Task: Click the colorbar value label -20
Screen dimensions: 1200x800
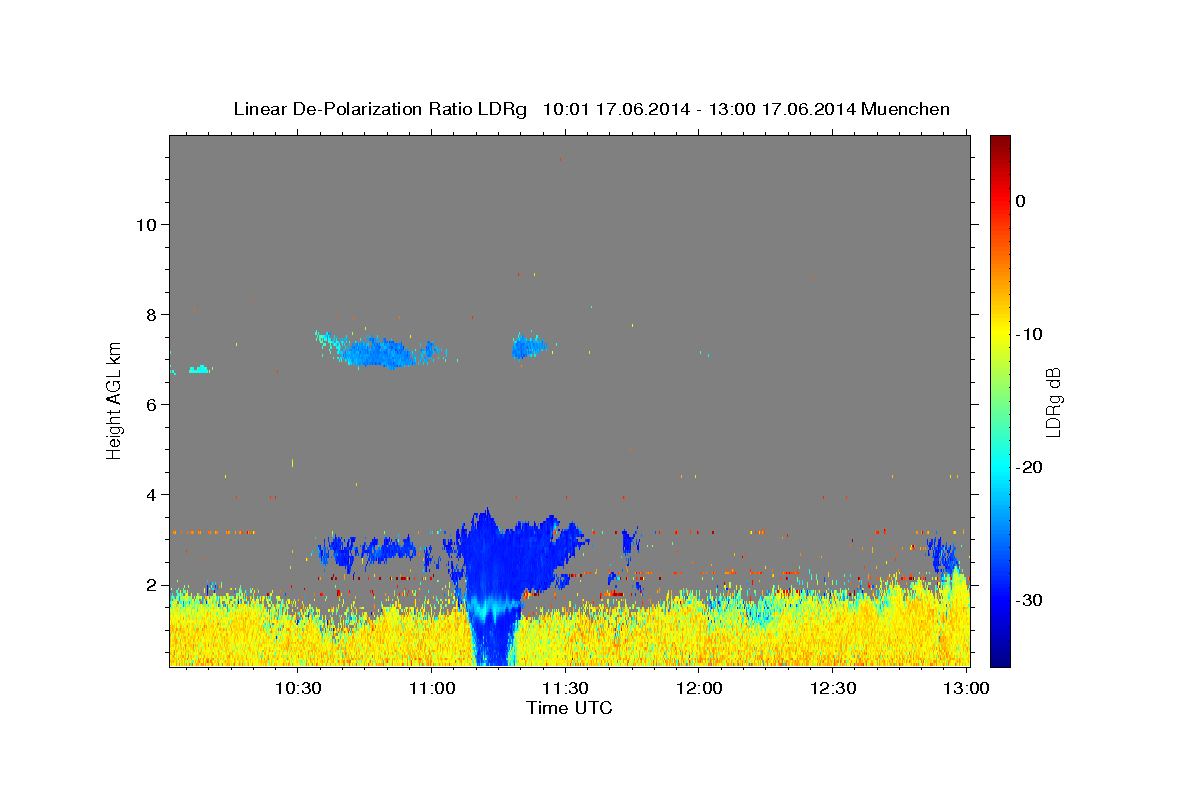Action: [1031, 467]
